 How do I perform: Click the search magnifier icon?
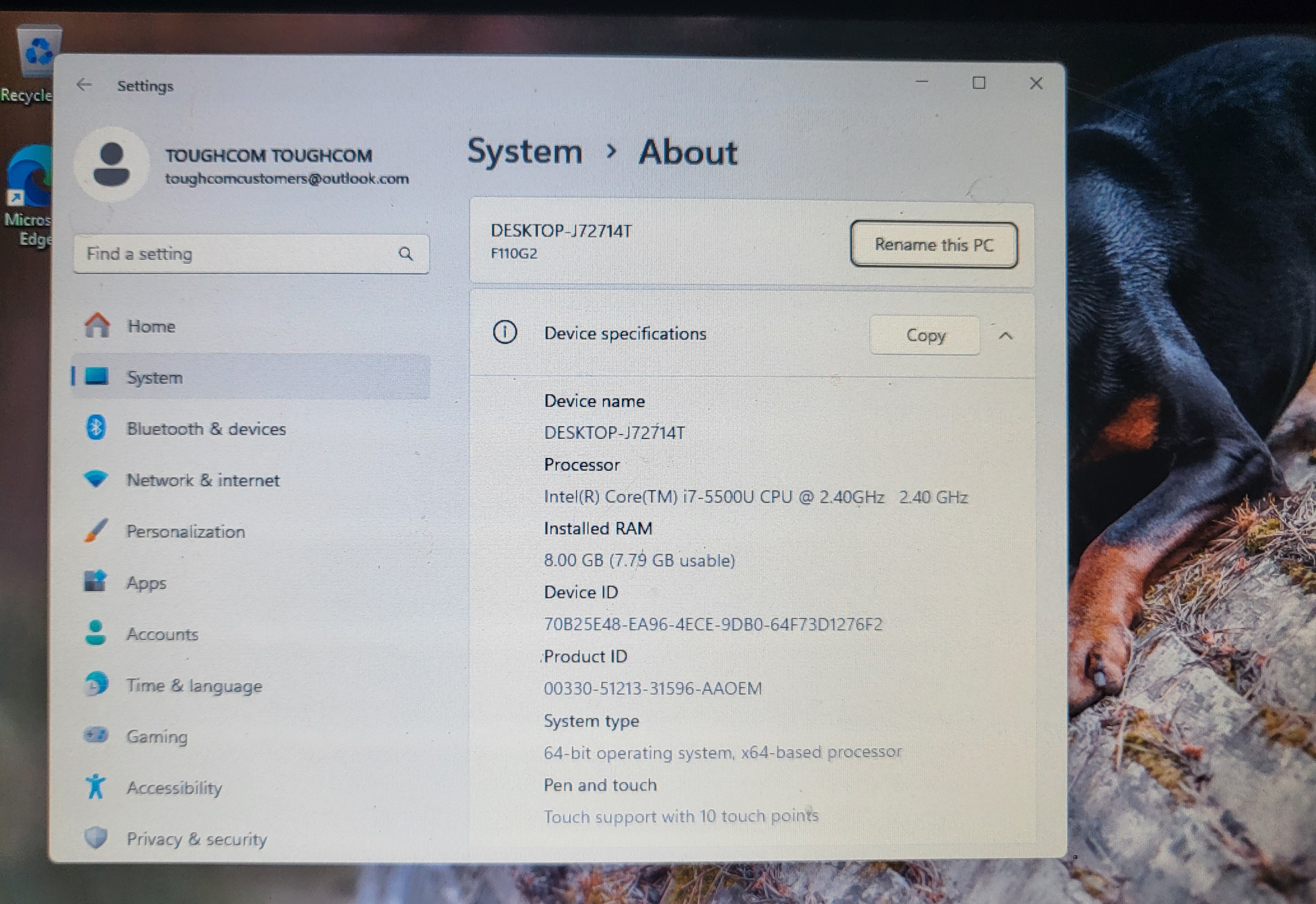click(x=405, y=254)
